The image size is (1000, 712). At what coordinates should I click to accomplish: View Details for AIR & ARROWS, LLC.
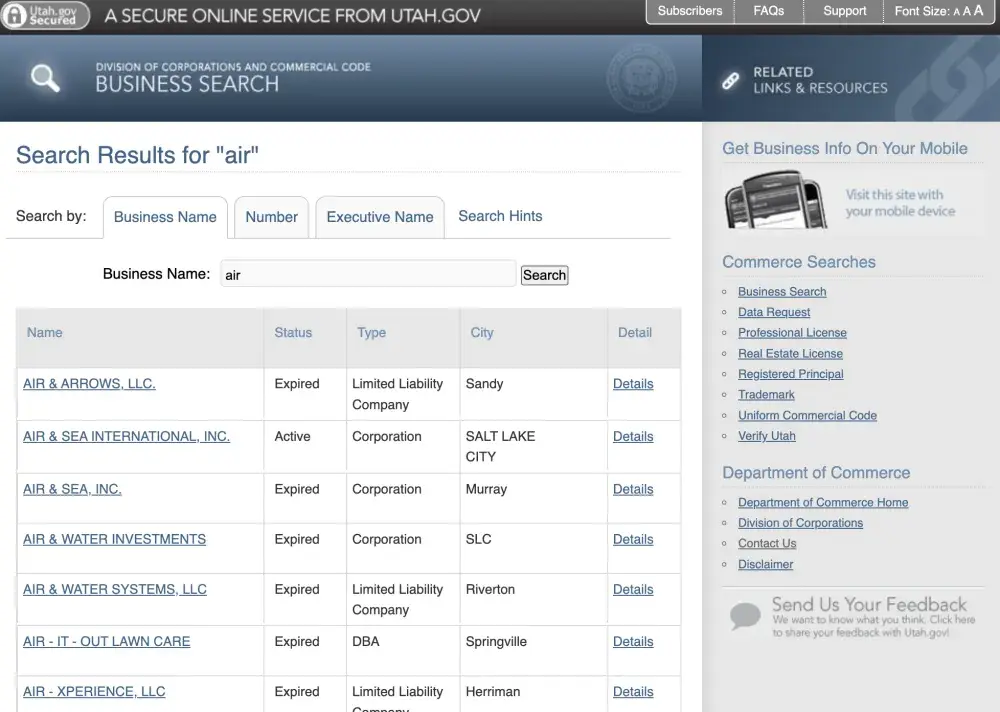tap(633, 384)
